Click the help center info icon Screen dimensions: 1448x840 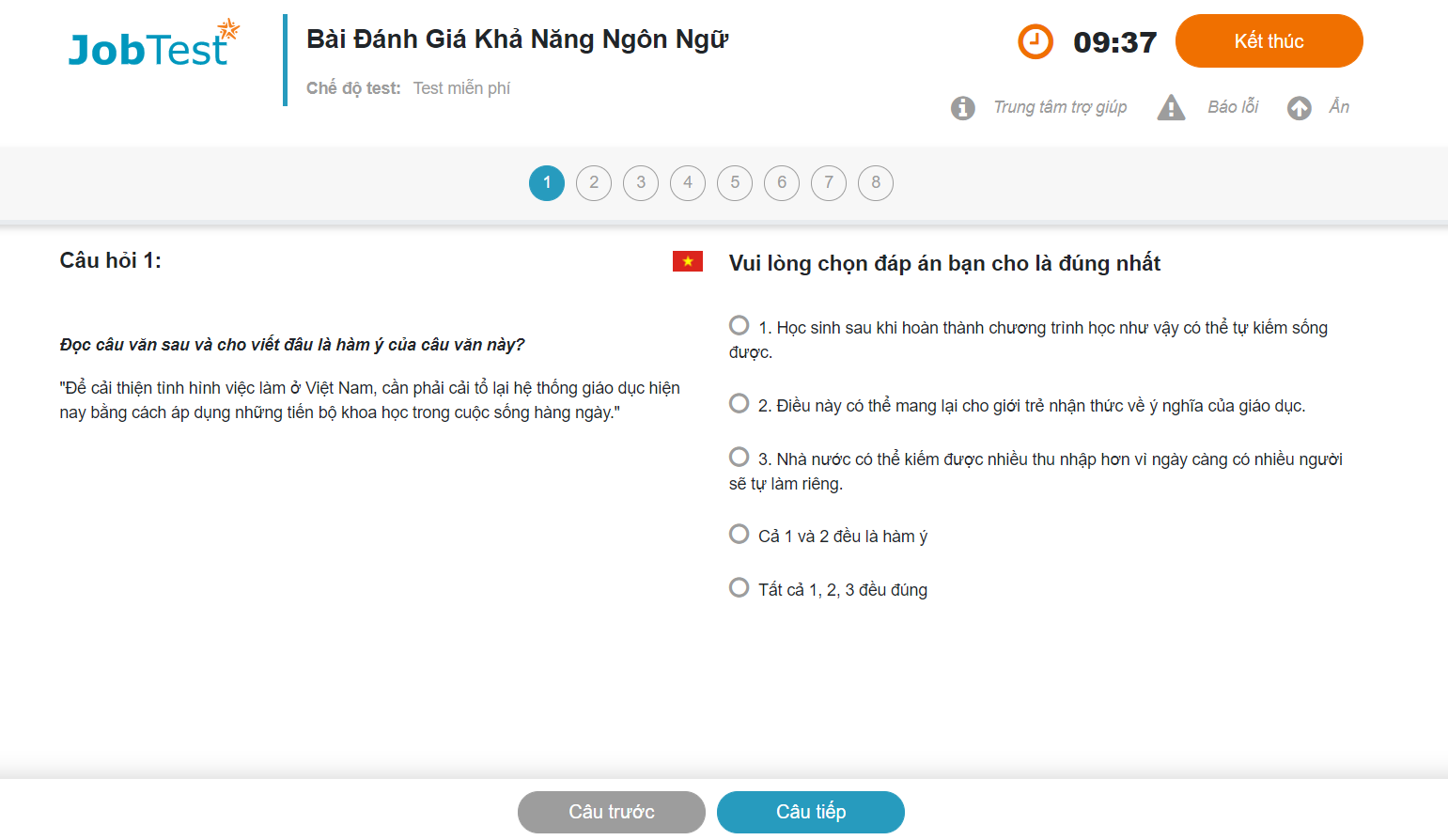pyautogui.click(x=962, y=108)
